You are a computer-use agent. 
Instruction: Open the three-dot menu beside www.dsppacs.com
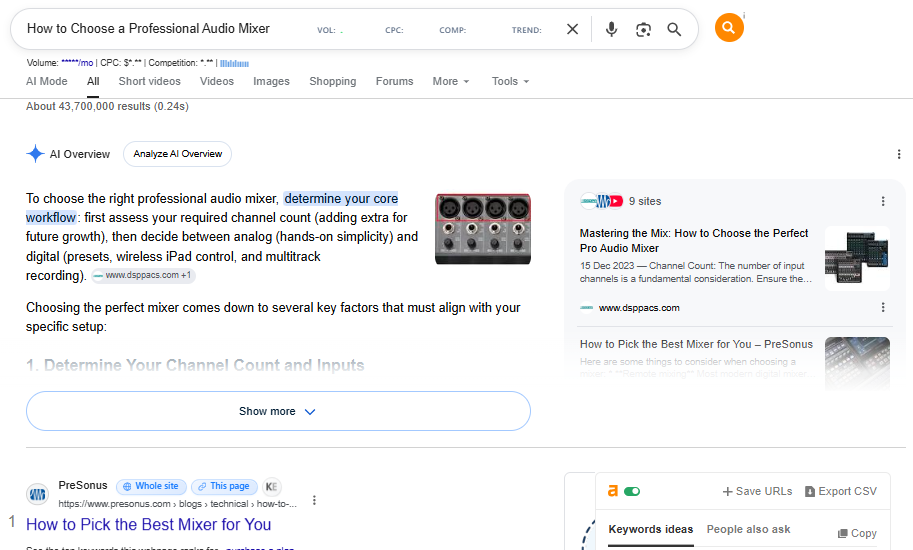[x=883, y=307]
